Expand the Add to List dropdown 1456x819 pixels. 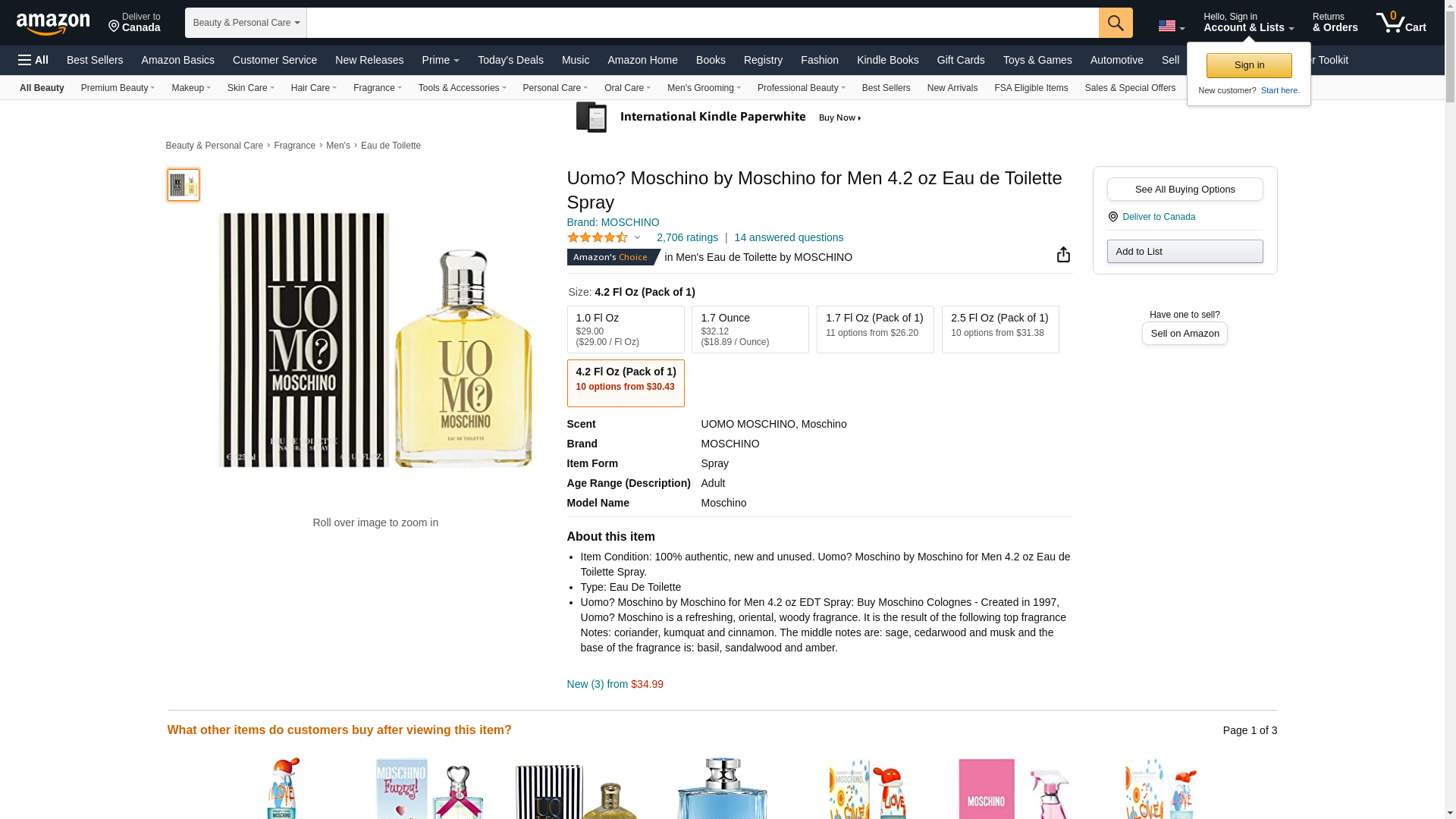(x=1185, y=252)
